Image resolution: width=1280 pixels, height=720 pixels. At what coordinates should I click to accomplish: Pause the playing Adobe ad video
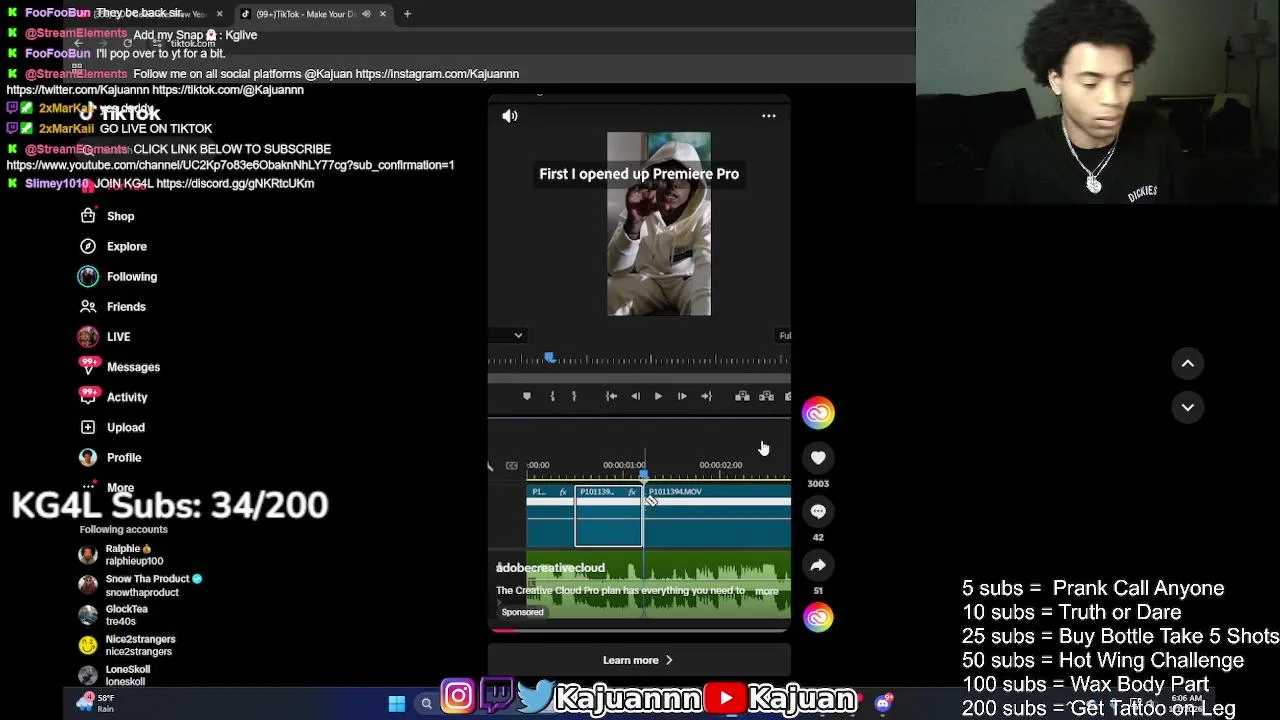tap(639, 363)
